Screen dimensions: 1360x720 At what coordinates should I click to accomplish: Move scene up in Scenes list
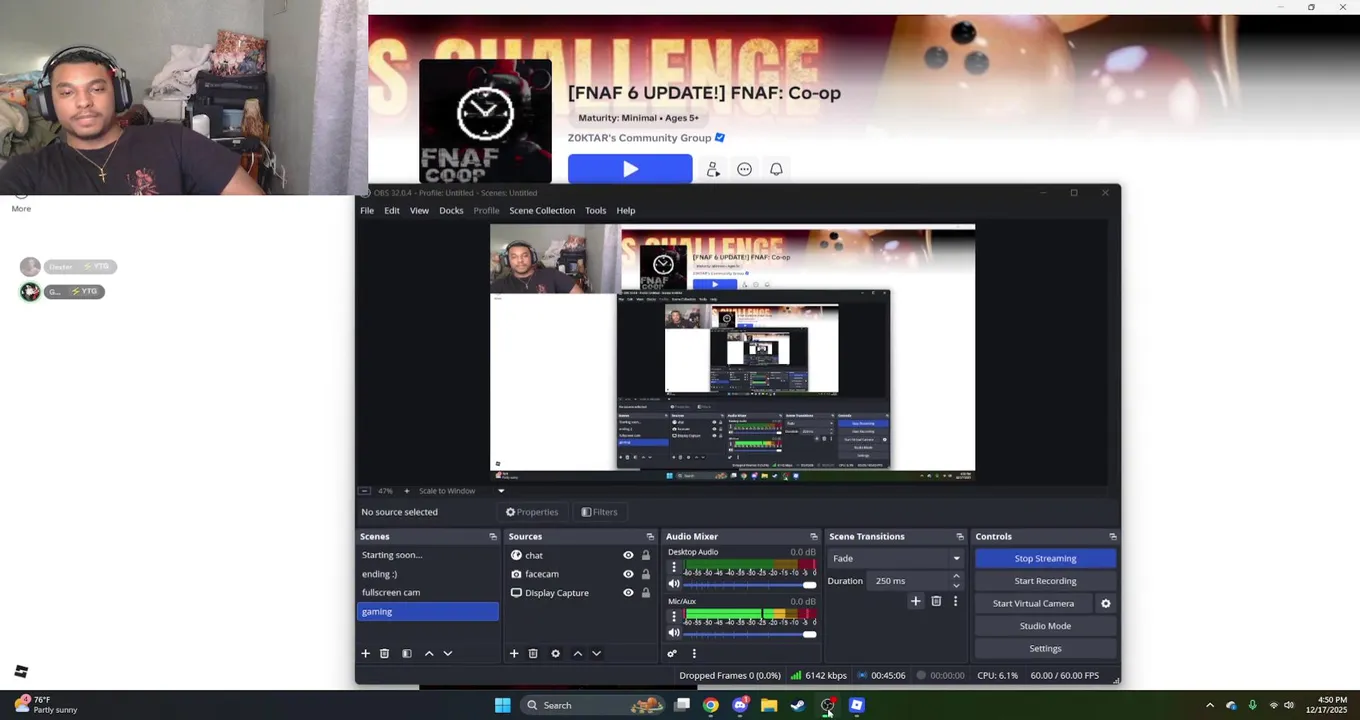point(429,653)
